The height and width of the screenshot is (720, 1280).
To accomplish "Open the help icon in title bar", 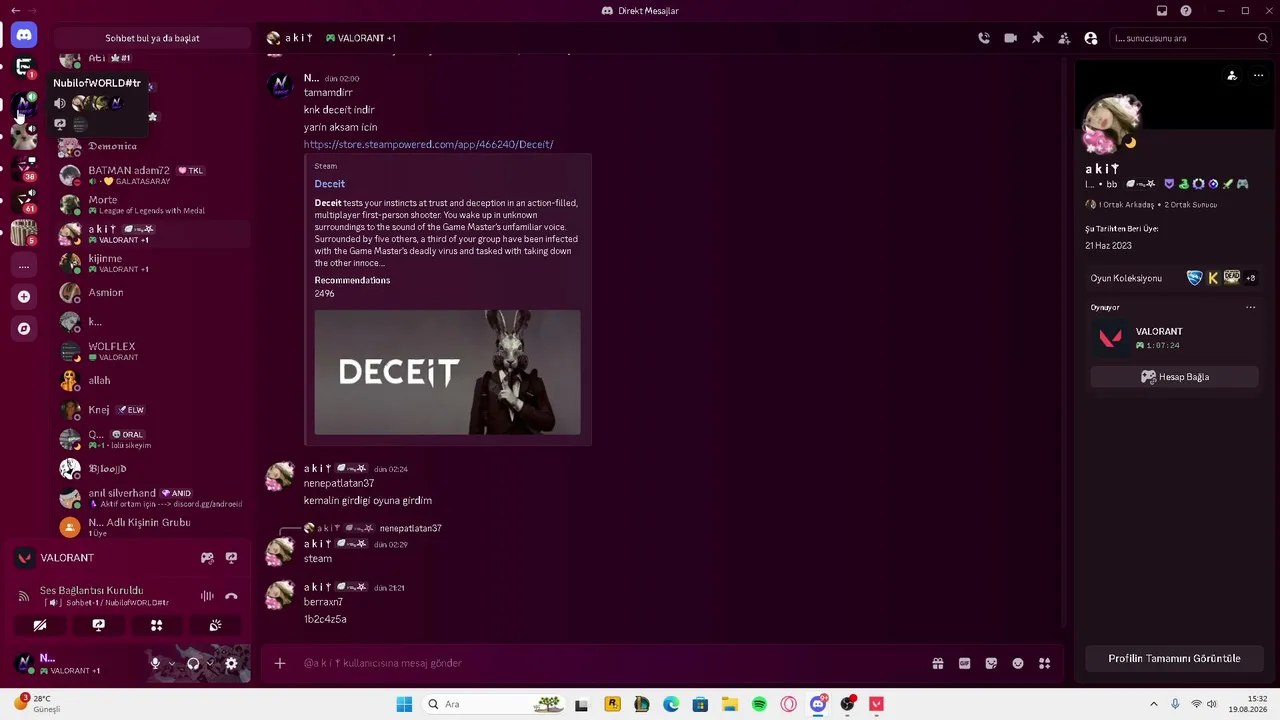I will pos(1186,11).
